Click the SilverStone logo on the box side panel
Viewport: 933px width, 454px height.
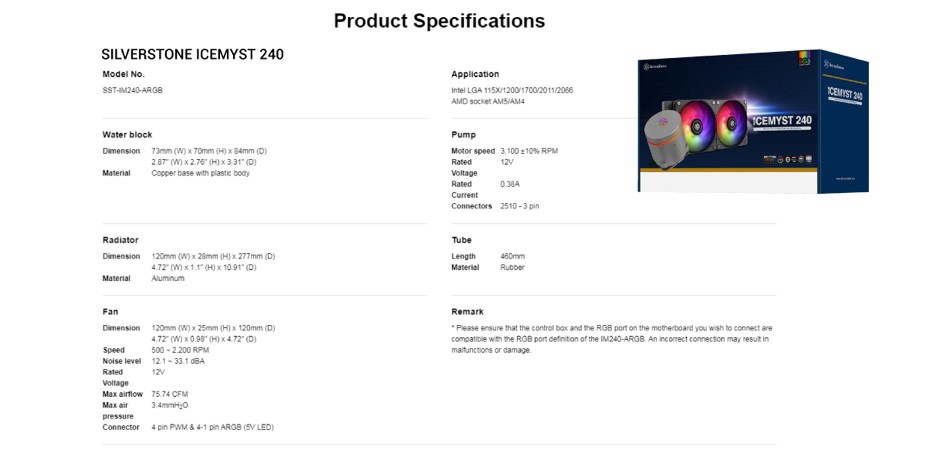(835, 65)
